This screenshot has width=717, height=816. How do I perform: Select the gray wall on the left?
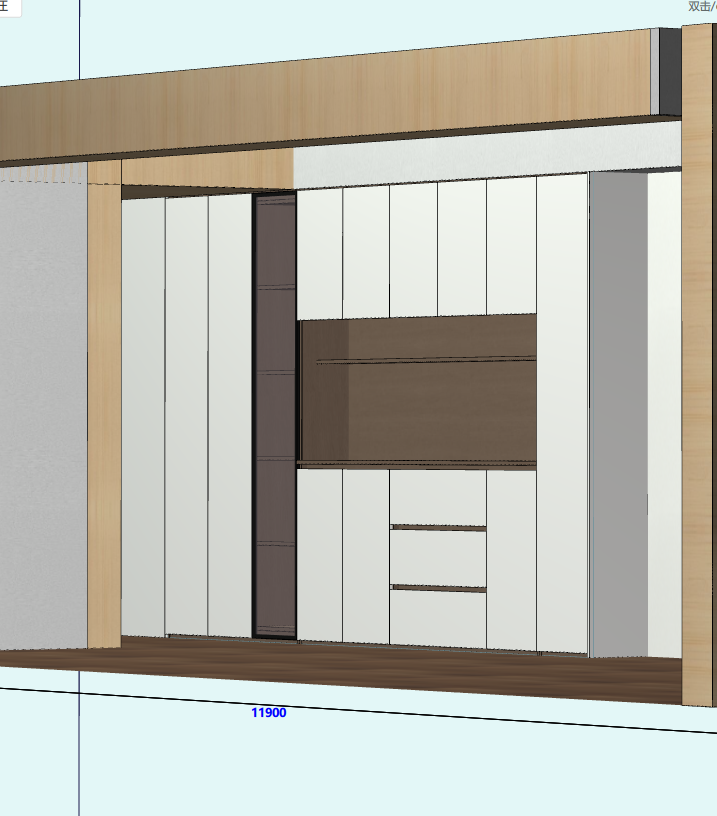tap(42, 400)
